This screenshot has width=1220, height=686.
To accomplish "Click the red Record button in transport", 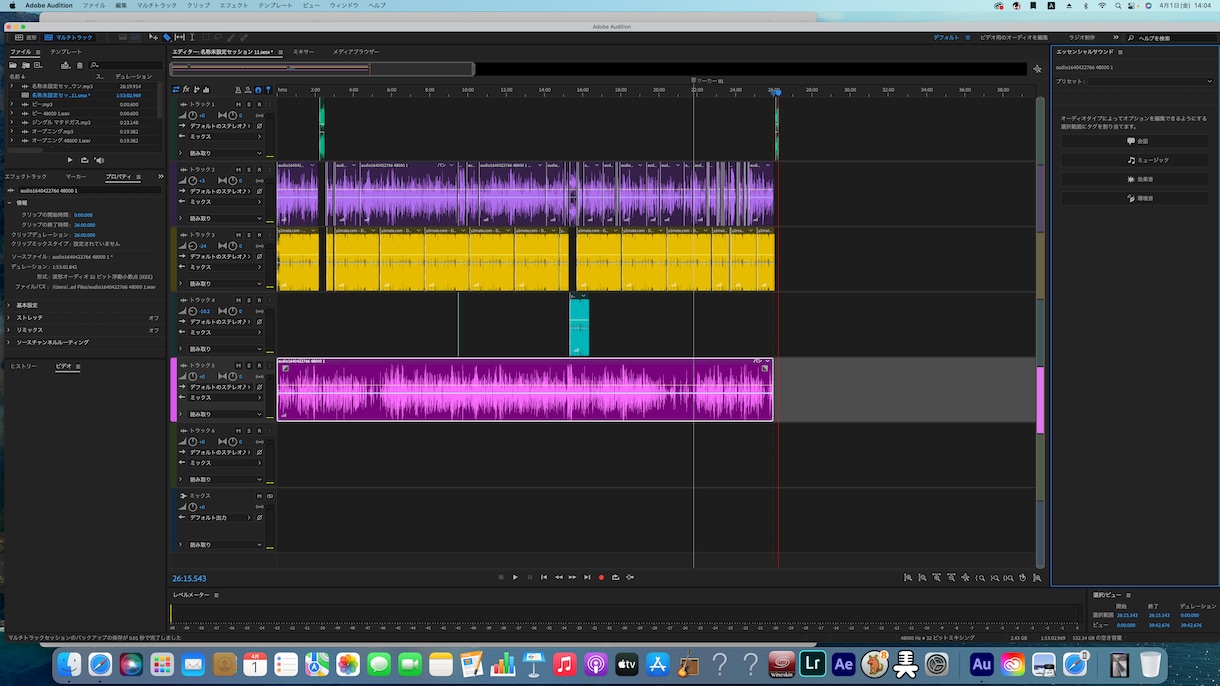I will tap(601, 577).
